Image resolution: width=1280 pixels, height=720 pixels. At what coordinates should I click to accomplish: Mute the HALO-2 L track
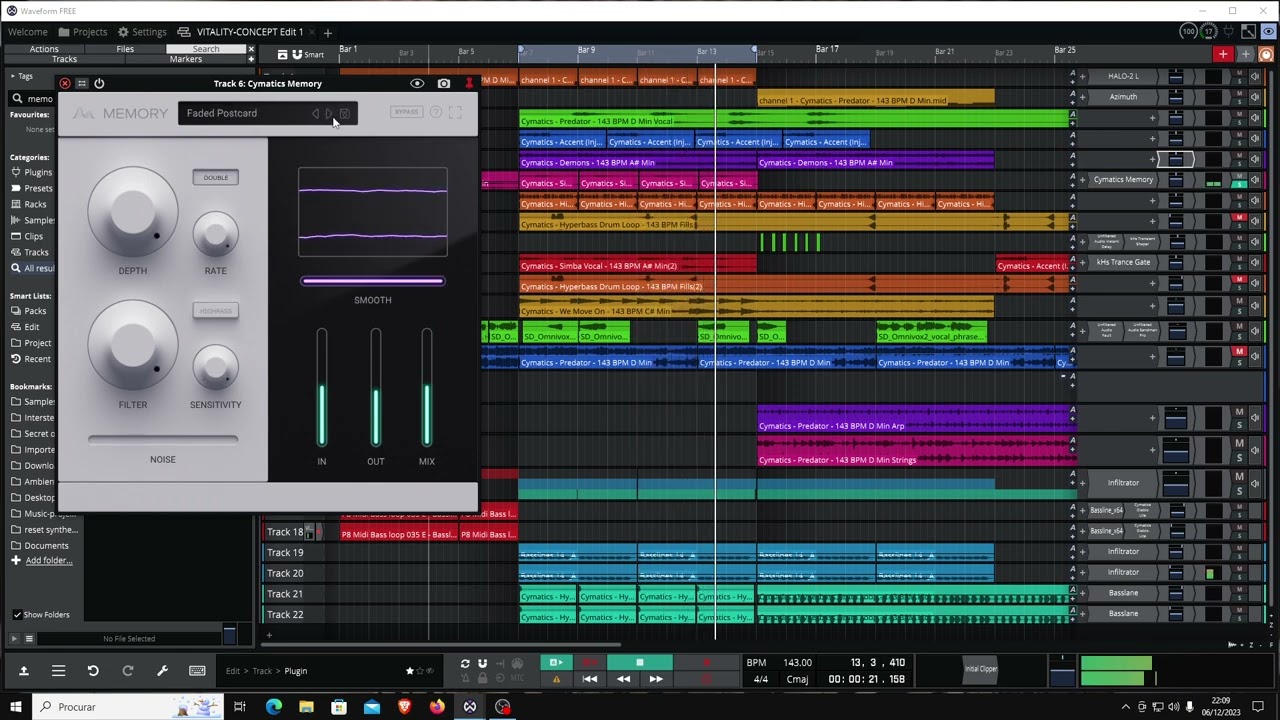coord(1240,73)
